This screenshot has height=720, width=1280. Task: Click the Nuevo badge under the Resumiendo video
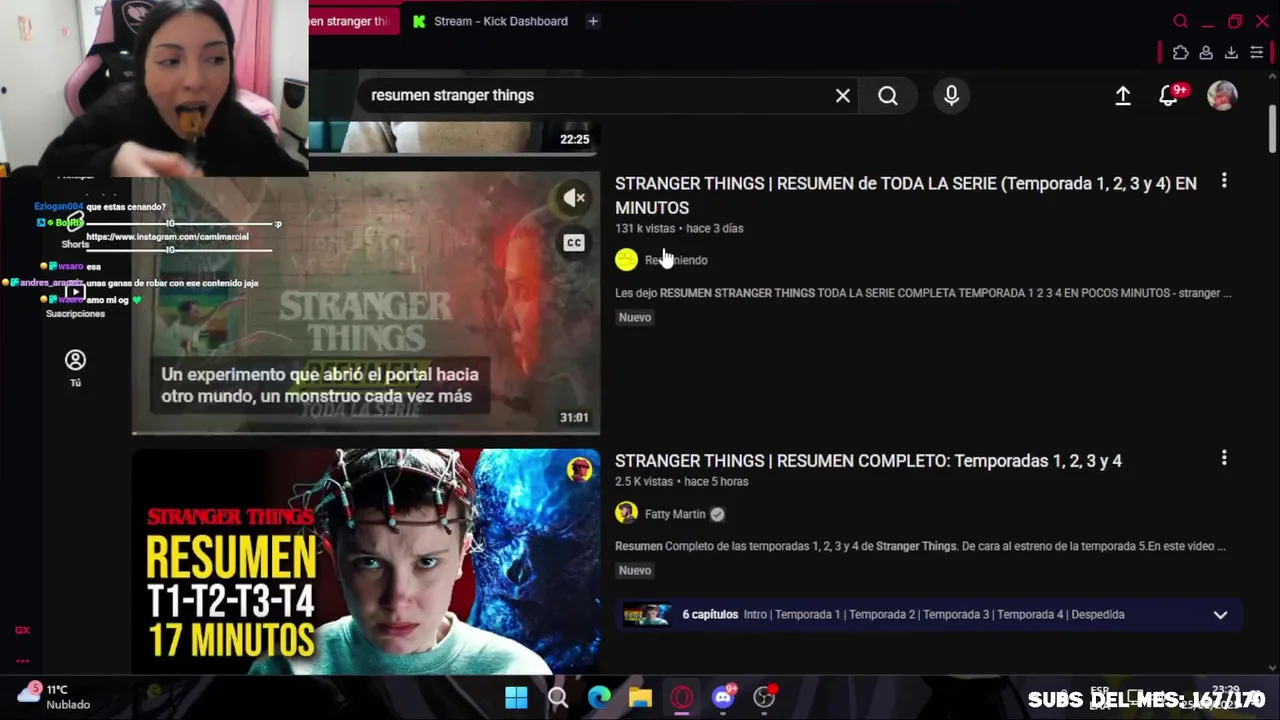635,317
